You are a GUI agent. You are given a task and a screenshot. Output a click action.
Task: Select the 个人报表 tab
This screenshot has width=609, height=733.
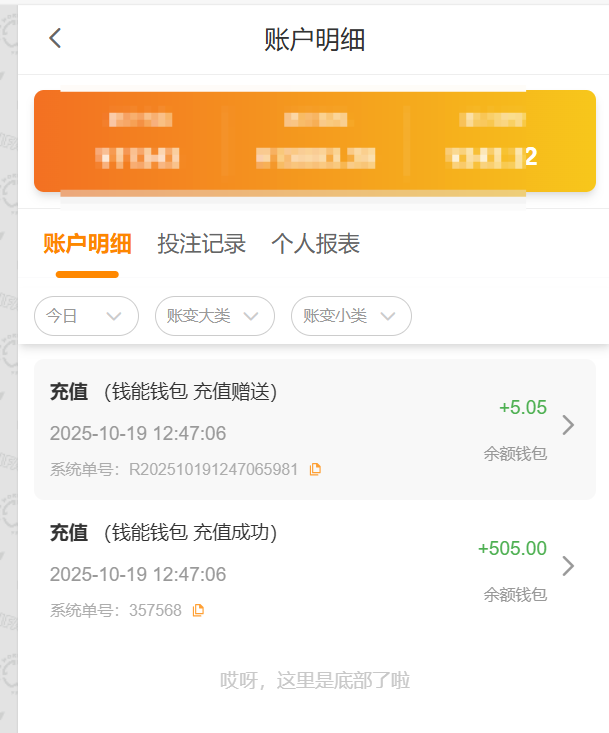point(315,244)
